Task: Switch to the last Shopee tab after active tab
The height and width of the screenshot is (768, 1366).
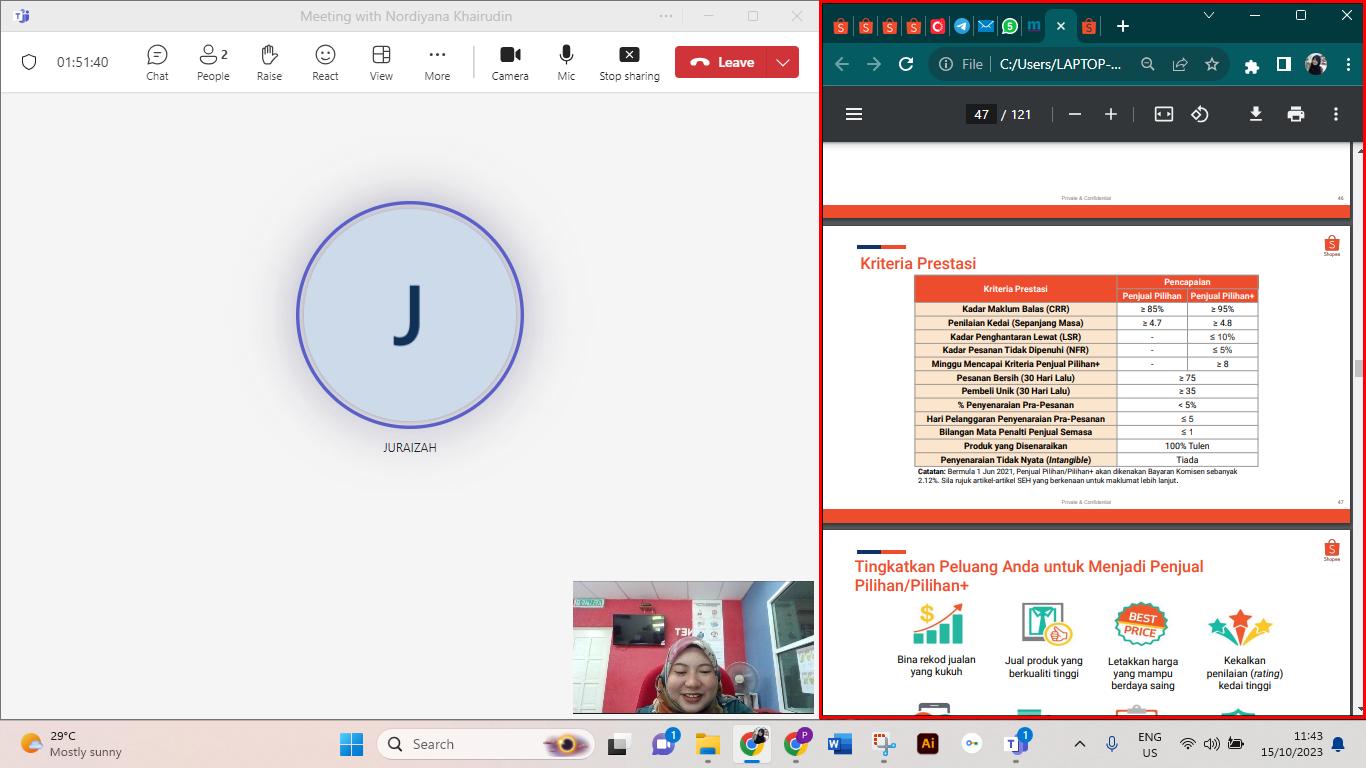Action: (x=1088, y=27)
